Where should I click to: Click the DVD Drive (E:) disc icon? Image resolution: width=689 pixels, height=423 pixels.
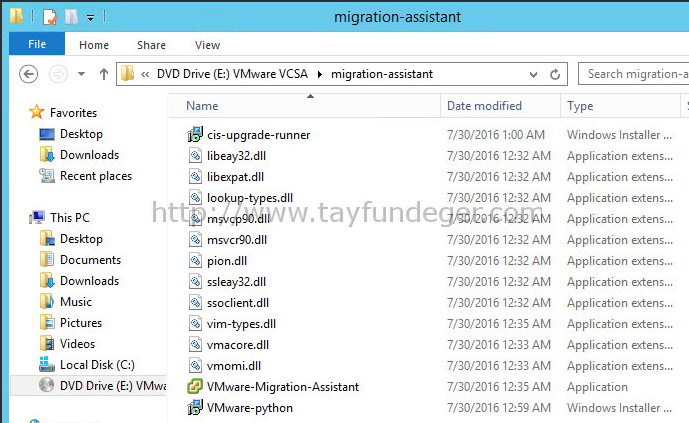pos(47,385)
